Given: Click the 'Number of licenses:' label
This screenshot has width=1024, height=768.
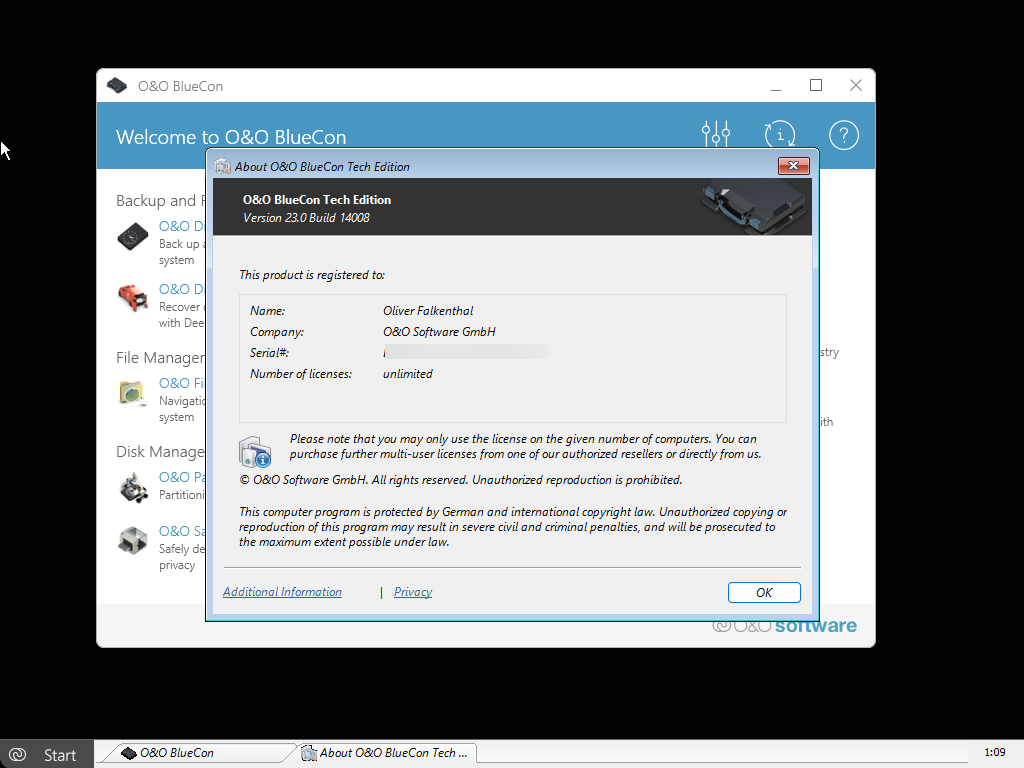Looking at the screenshot, I should (x=300, y=374).
